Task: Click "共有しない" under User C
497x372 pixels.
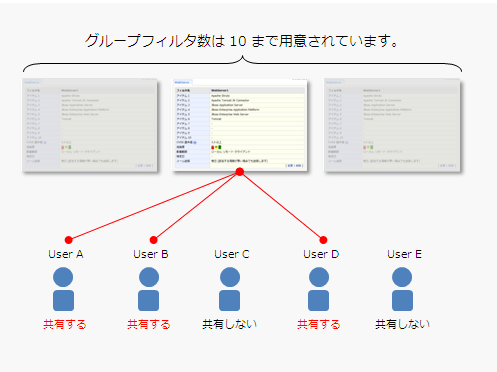Action: click(230, 324)
